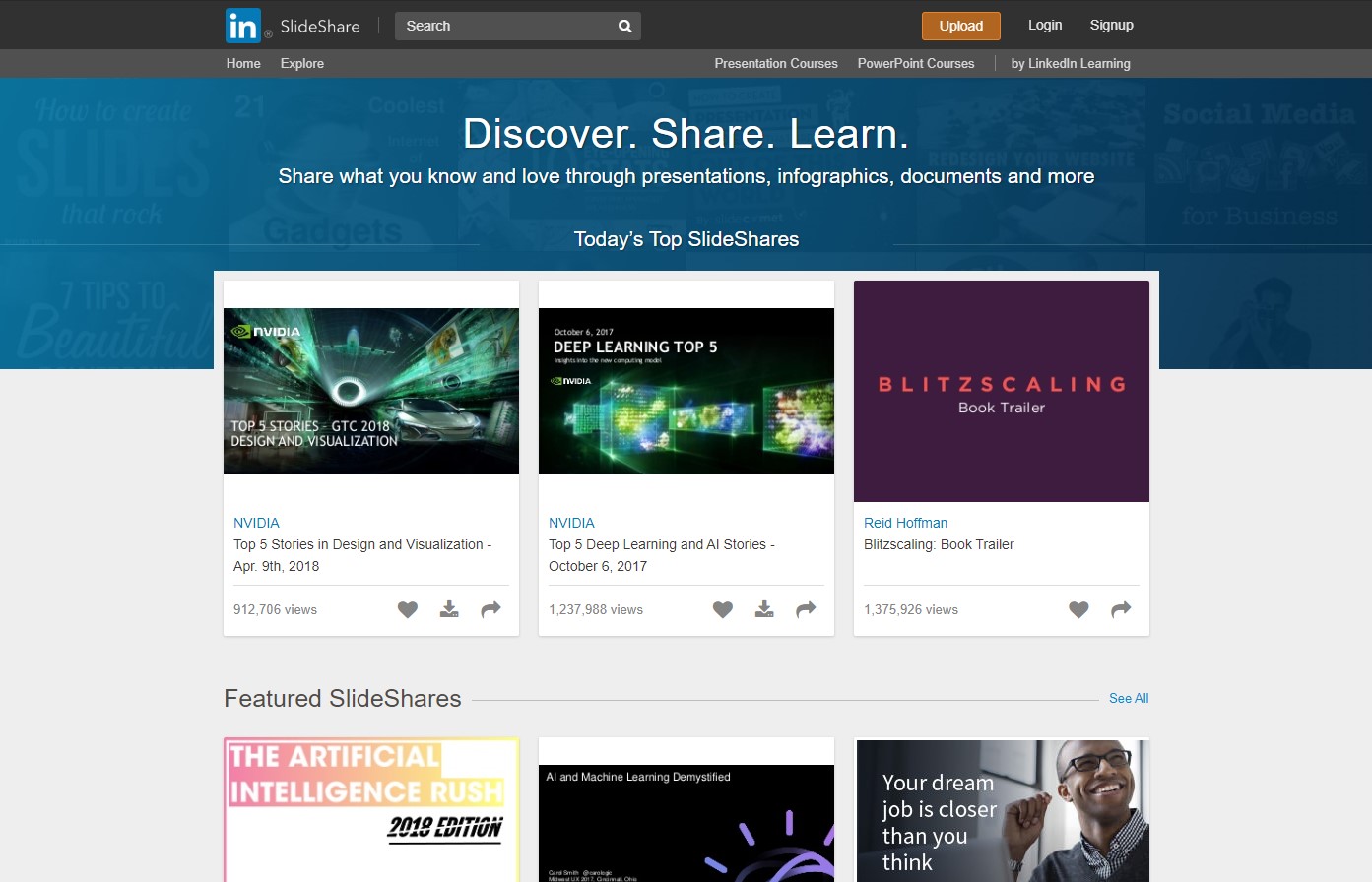Share the Design and Visualization slideshare
The image size is (1372, 882).
tap(490, 609)
